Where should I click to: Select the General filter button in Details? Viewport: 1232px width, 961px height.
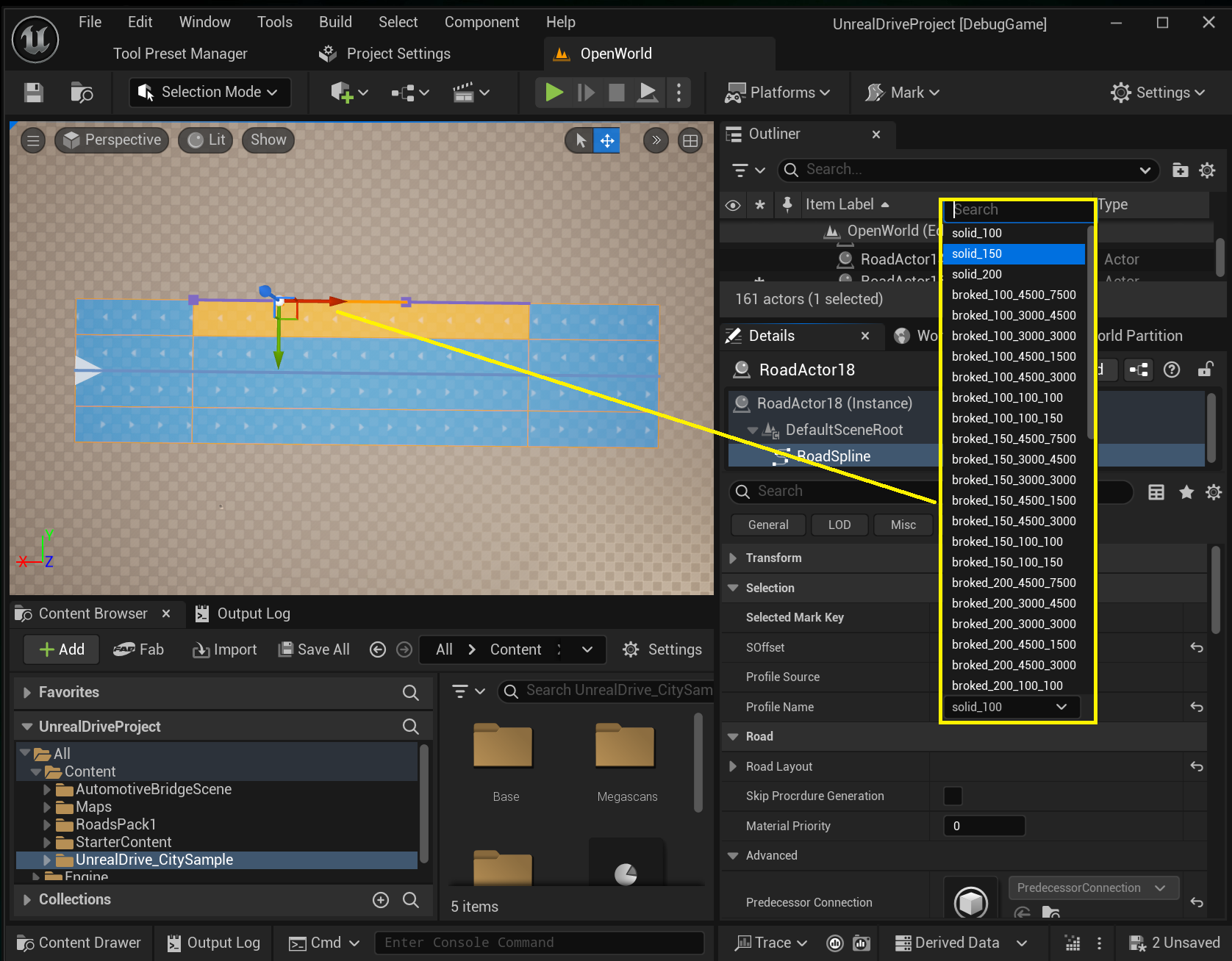768,525
